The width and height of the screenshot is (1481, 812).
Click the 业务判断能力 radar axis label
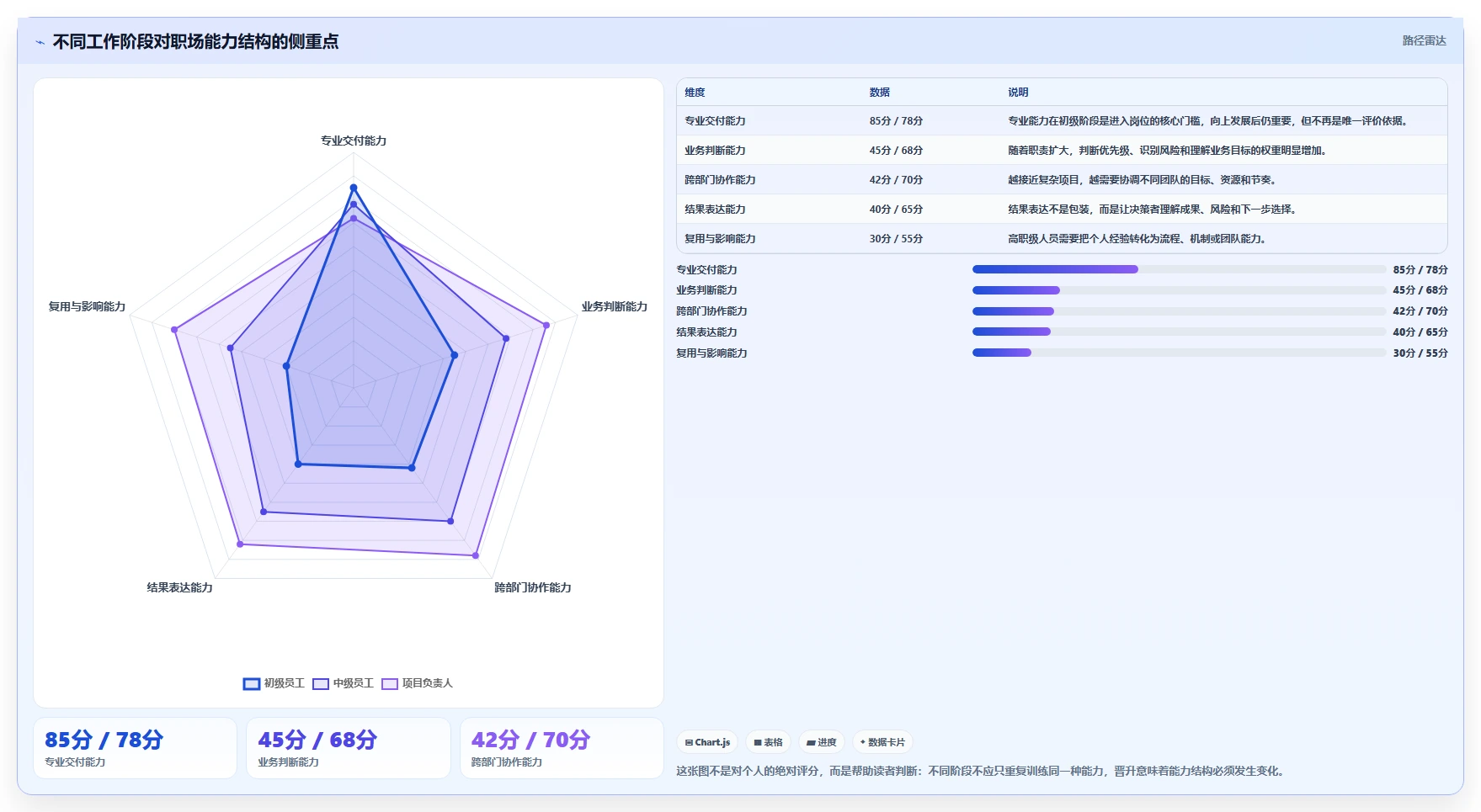(615, 306)
